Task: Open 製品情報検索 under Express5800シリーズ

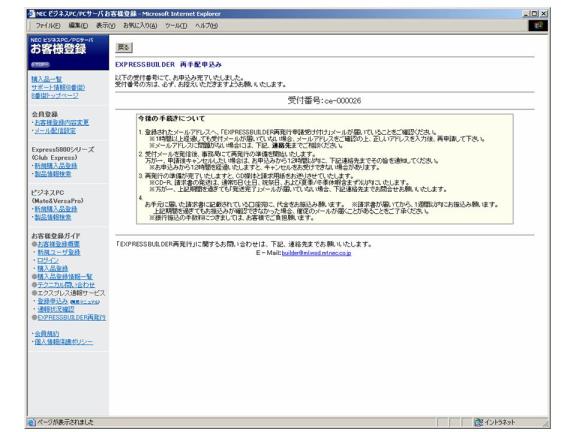Action: (x=53, y=174)
